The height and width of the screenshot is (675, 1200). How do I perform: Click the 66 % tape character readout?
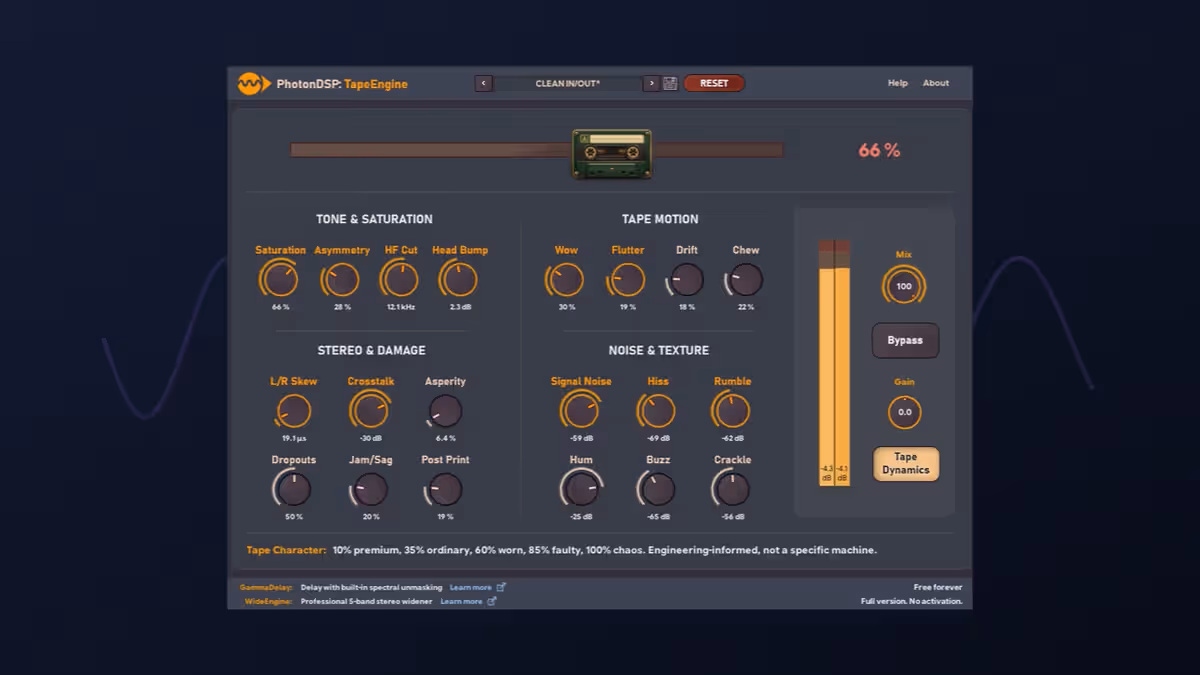879,150
